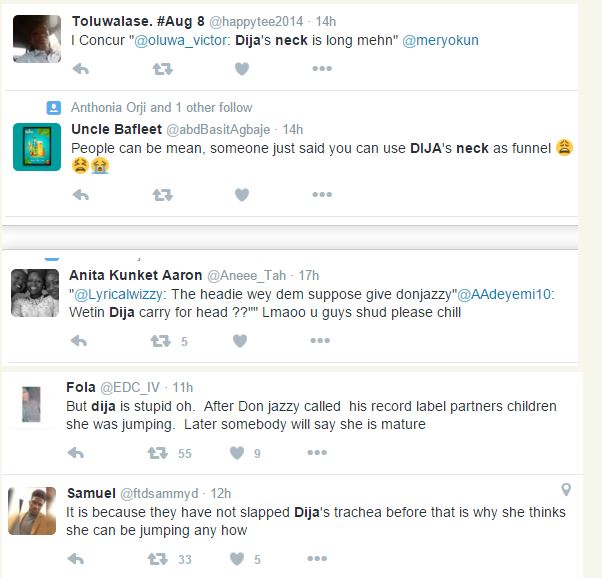Open @meryokun mention link
Image resolution: width=602 pixels, height=578 pixels.
click(440, 40)
